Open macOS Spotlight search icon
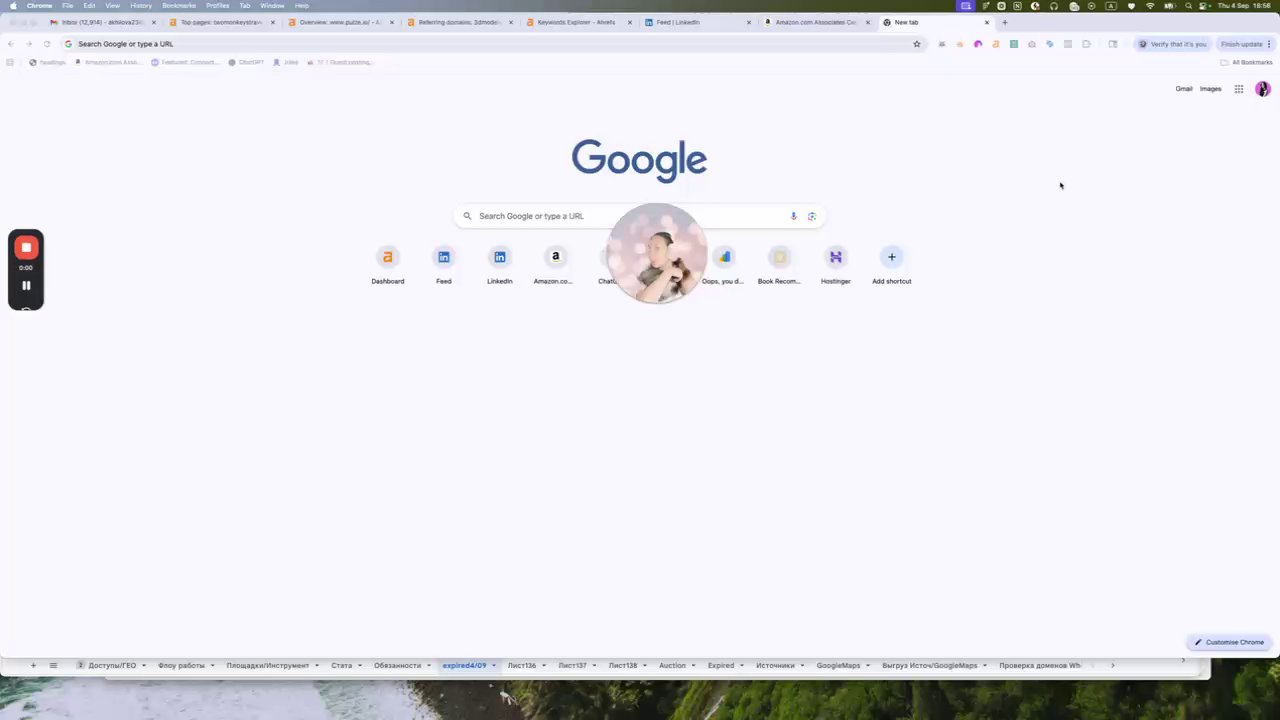Screen dimensions: 1280x720 [x=1189, y=6]
